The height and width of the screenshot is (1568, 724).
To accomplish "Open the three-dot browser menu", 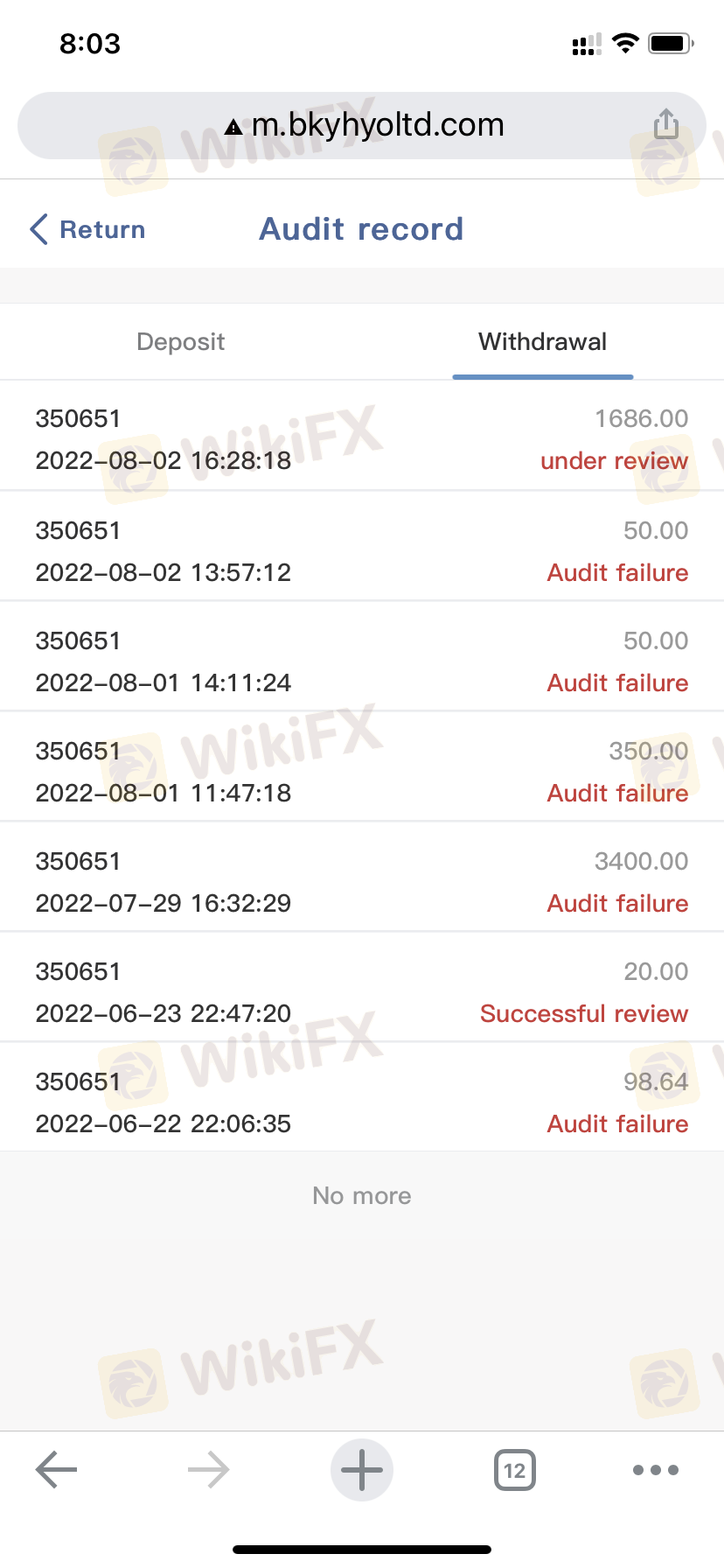I will [656, 1470].
